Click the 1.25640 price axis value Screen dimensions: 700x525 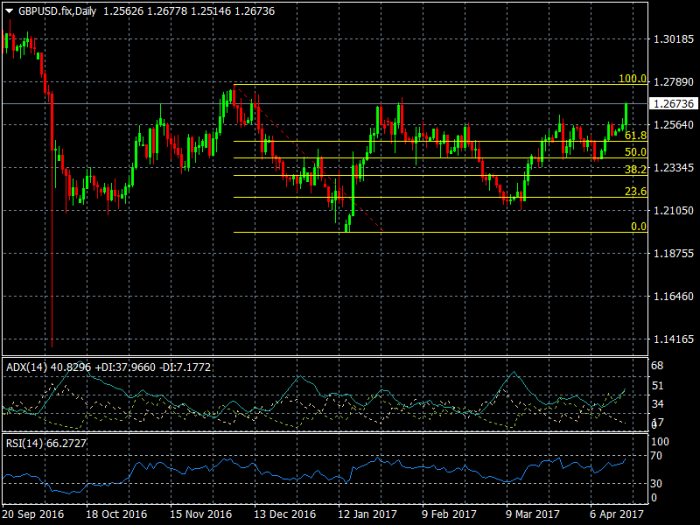(x=673, y=125)
